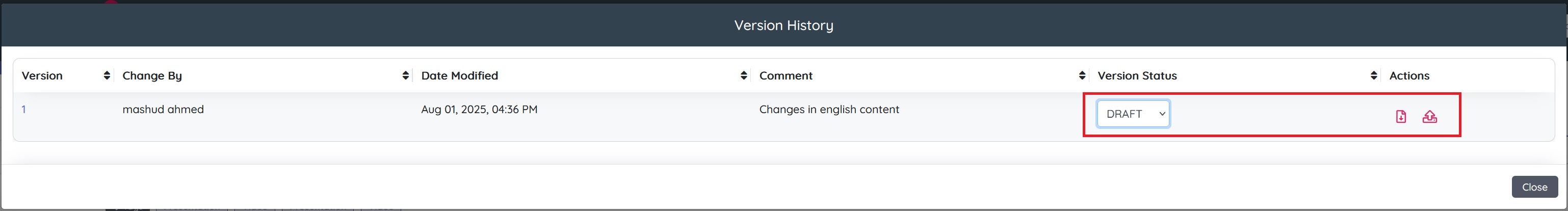Image resolution: width=1568 pixels, height=211 pixels.
Task: Click sort arrows in Version Status column
Action: pos(1373,75)
